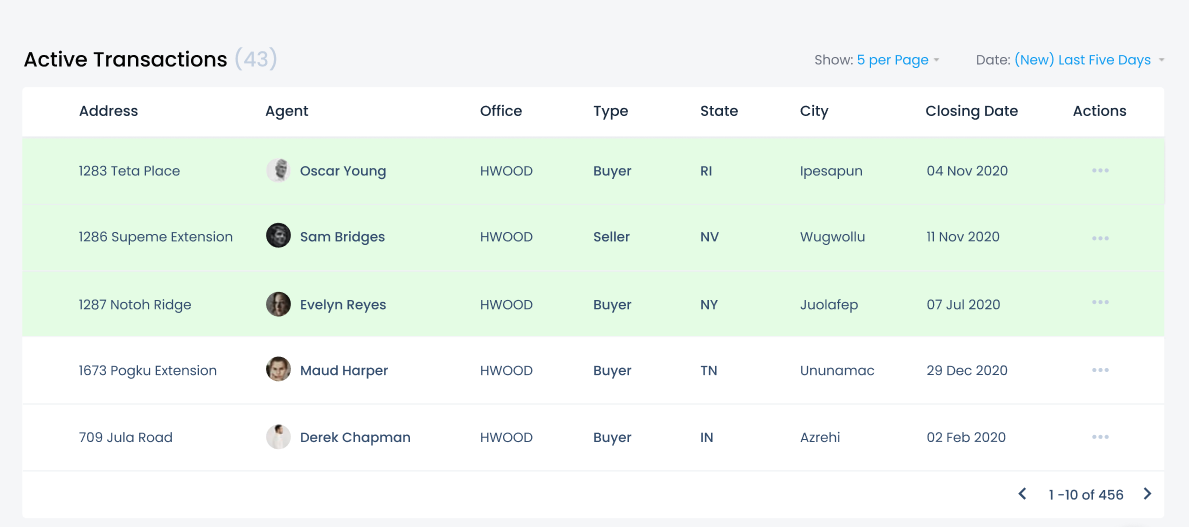The image size is (1189, 527).
Task: Select the 709 Jula Road address
Action: (126, 438)
